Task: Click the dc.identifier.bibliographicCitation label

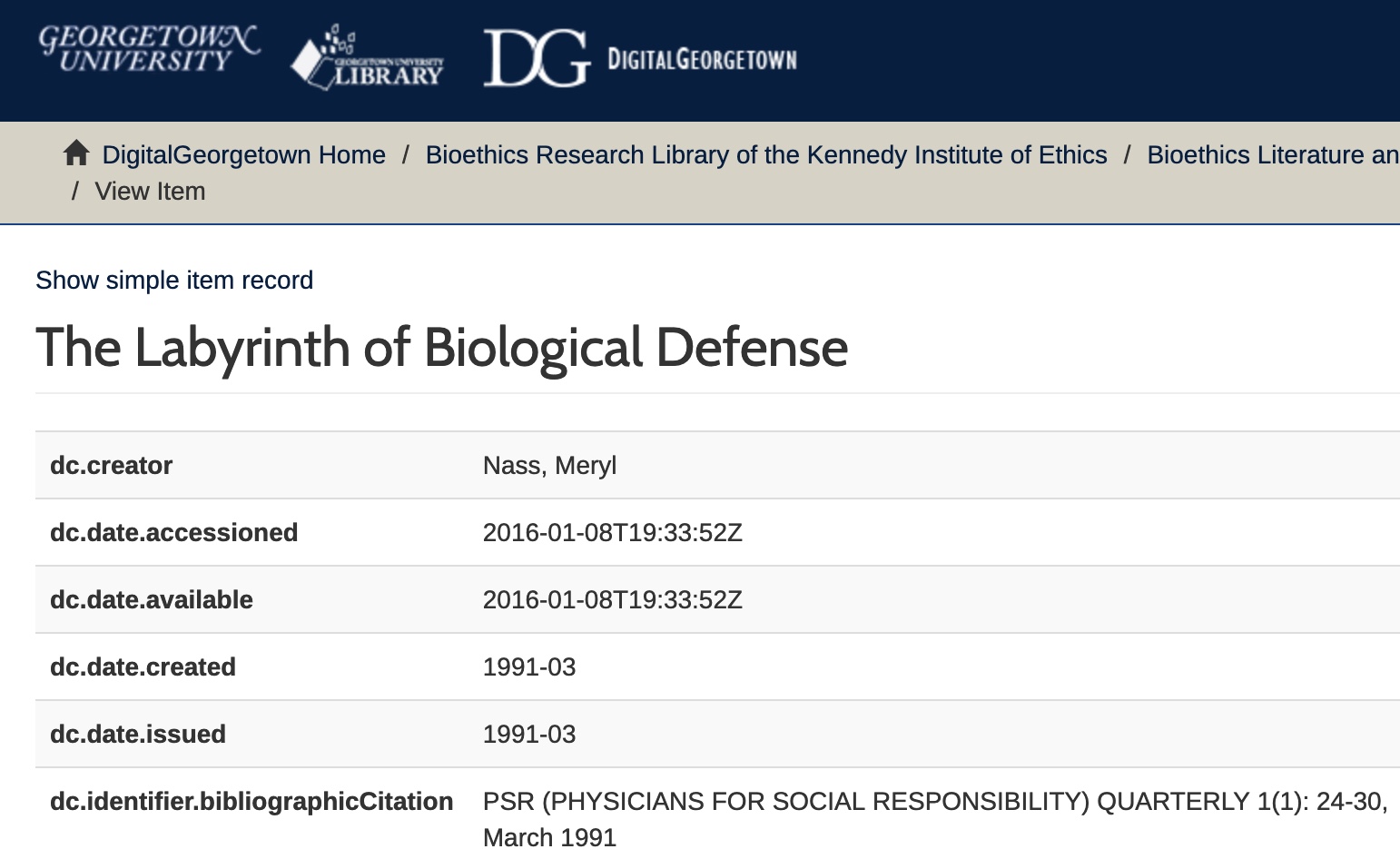Action: pos(251,802)
